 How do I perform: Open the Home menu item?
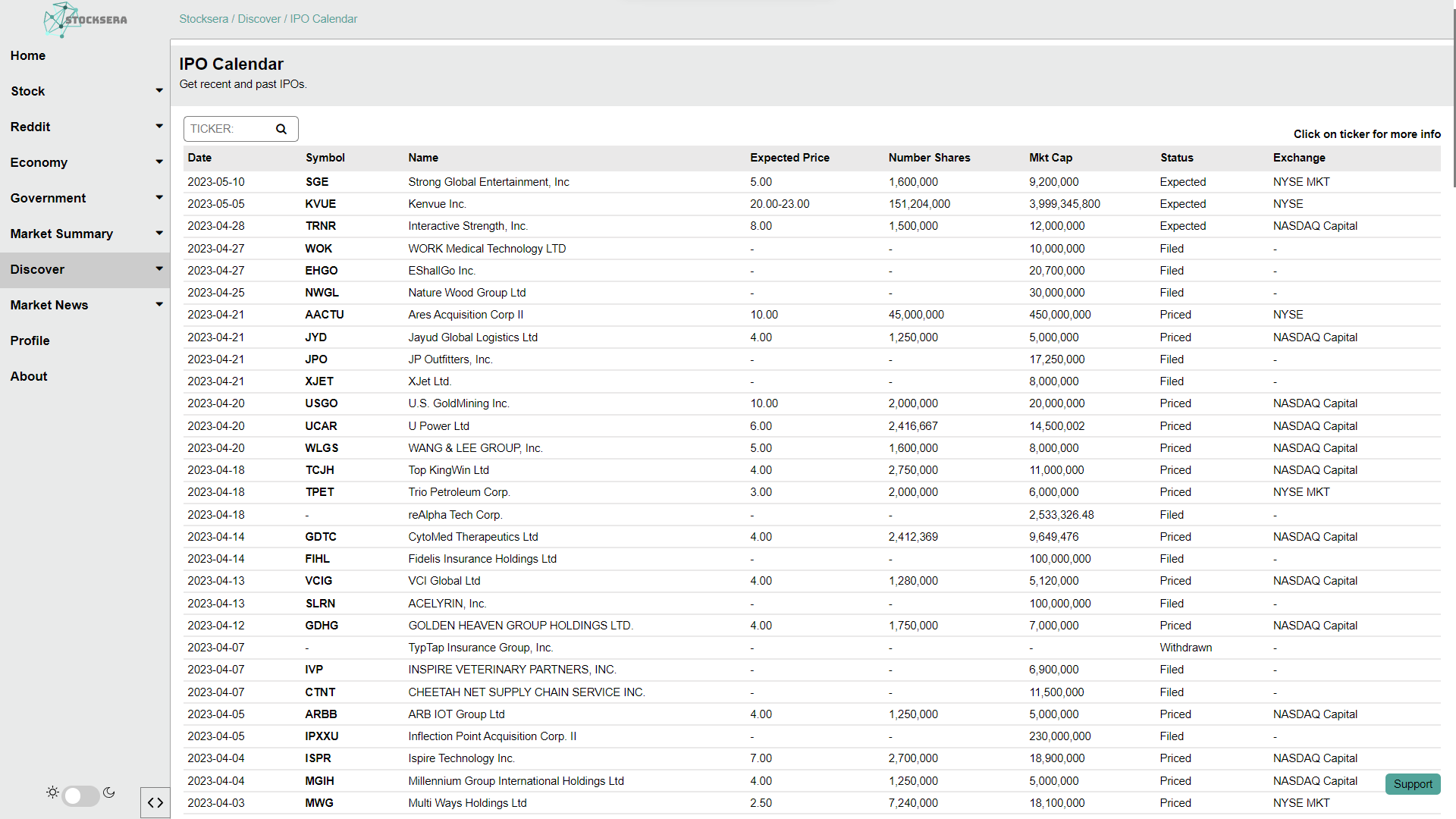(28, 55)
